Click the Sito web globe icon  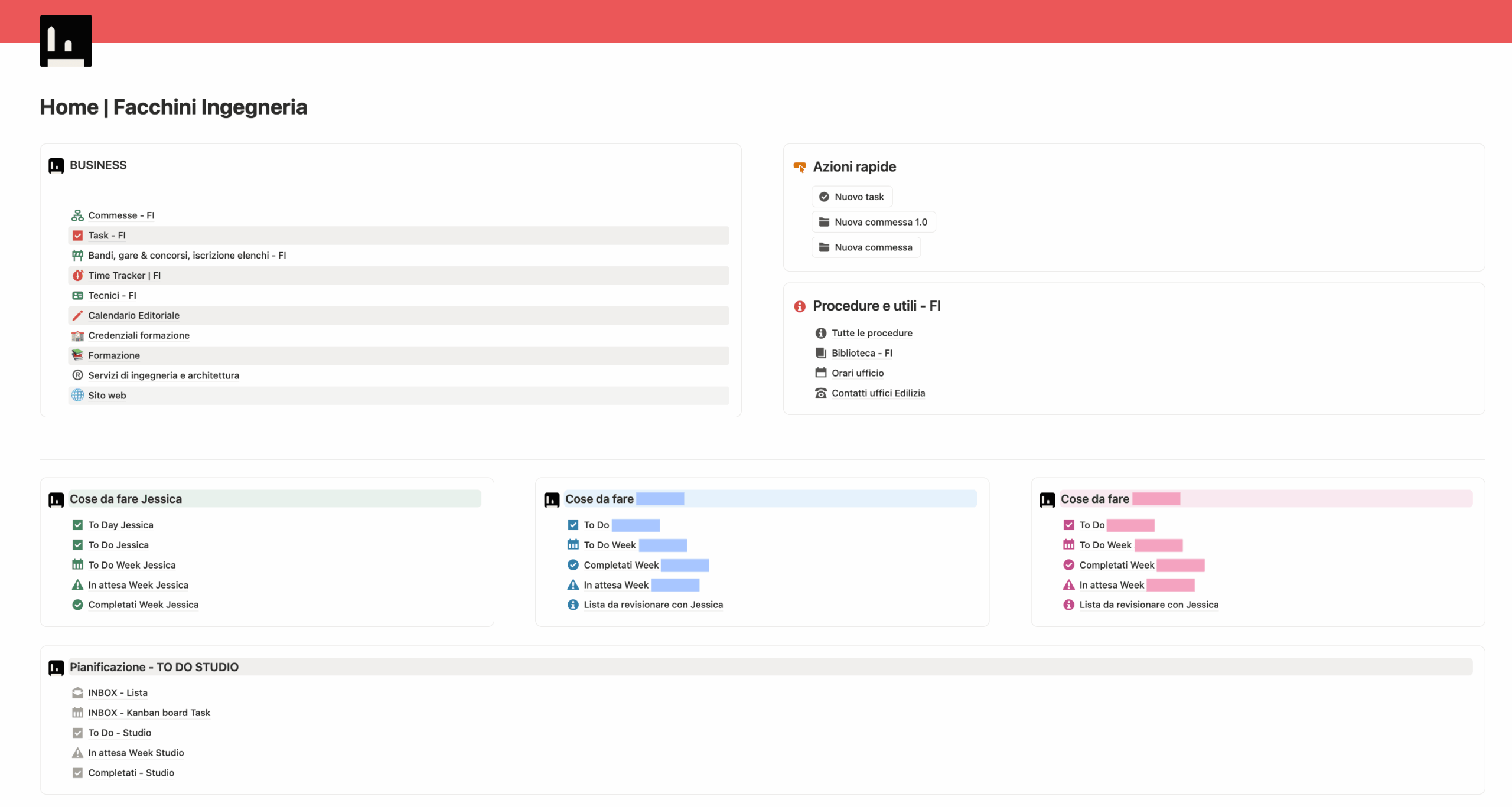[x=77, y=396]
